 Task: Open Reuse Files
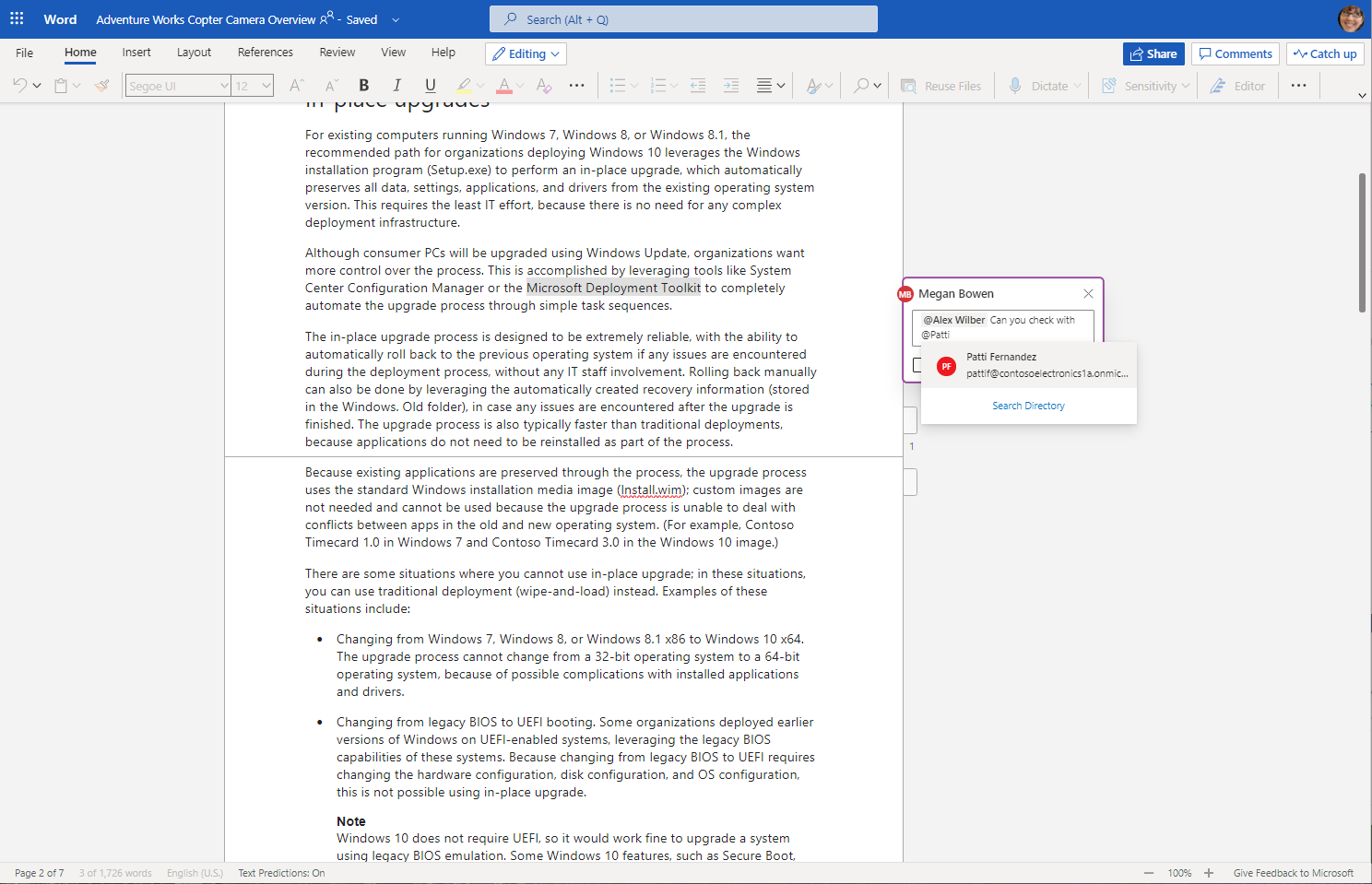coord(941,86)
